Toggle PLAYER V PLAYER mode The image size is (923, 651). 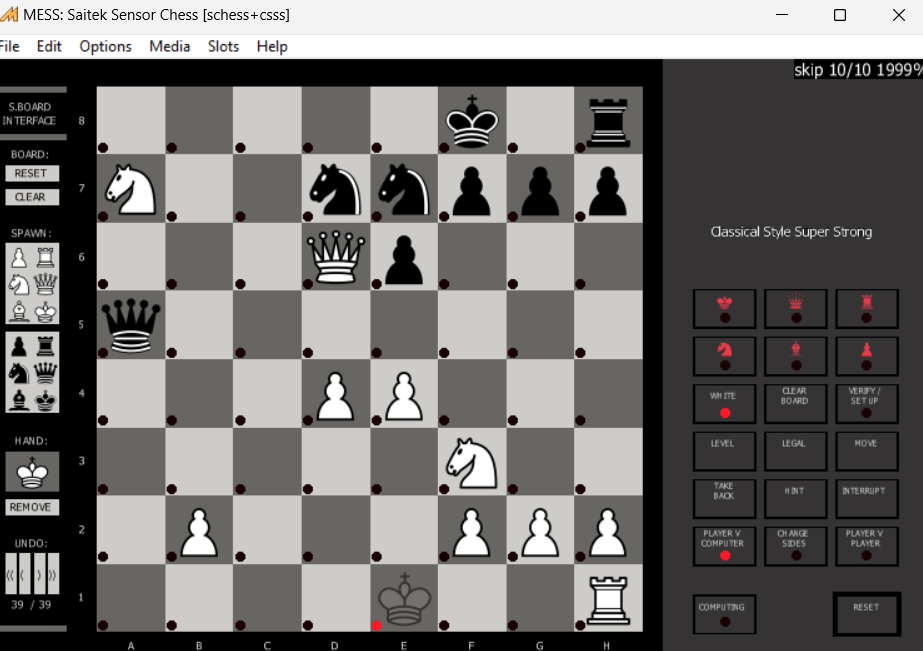(866, 546)
